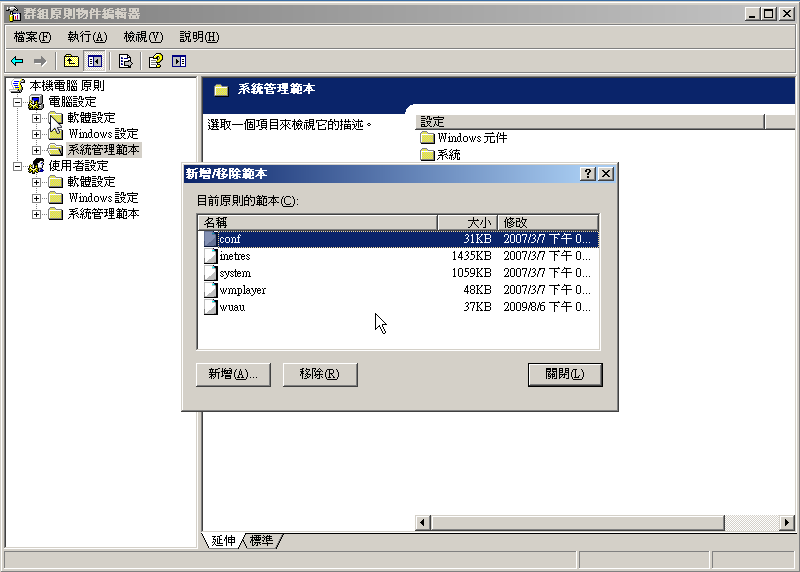
Task: Click the 系統 folder icon in settings list
Action: click(x=427, y=155)
